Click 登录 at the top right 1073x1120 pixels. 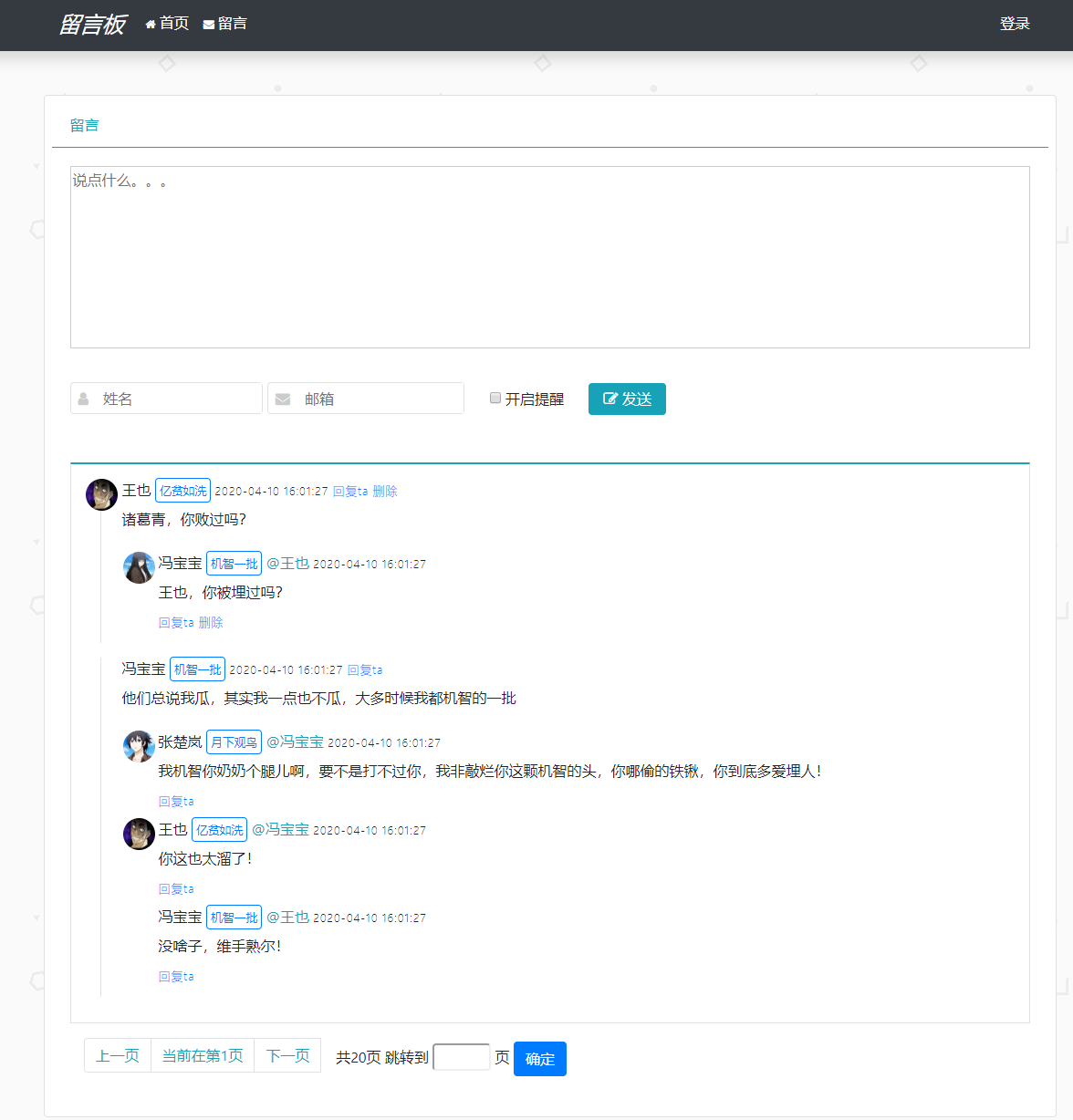[1015, 23]
